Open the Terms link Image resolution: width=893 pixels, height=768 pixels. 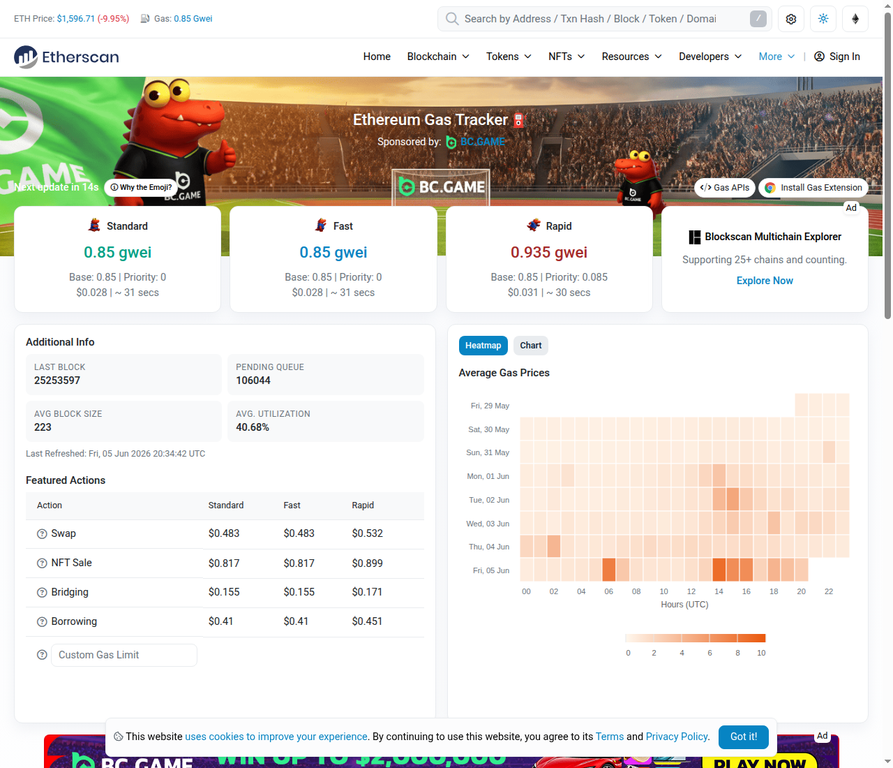pyautogui.click(x=609, y=737)
